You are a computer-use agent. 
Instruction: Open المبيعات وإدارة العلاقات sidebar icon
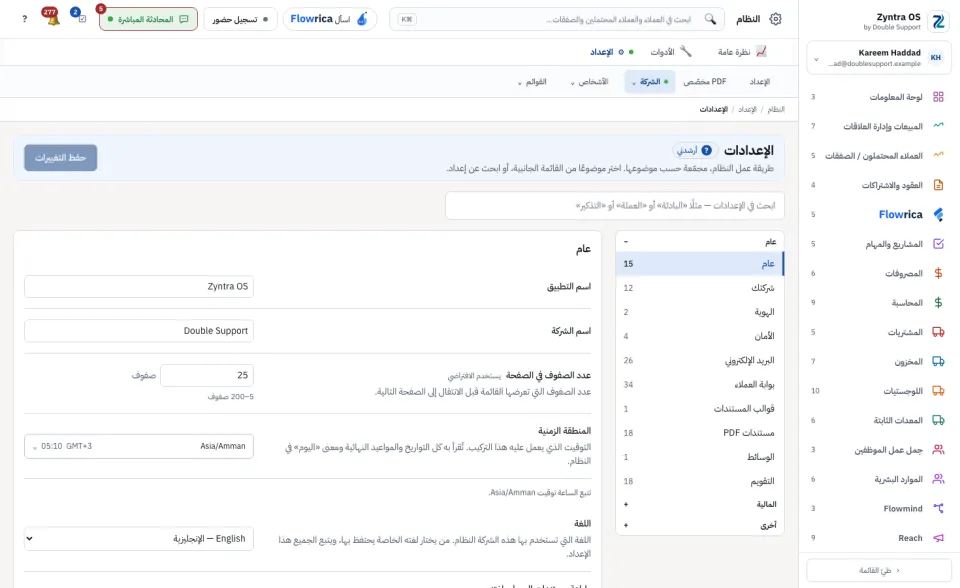click(x=938, y=126)
